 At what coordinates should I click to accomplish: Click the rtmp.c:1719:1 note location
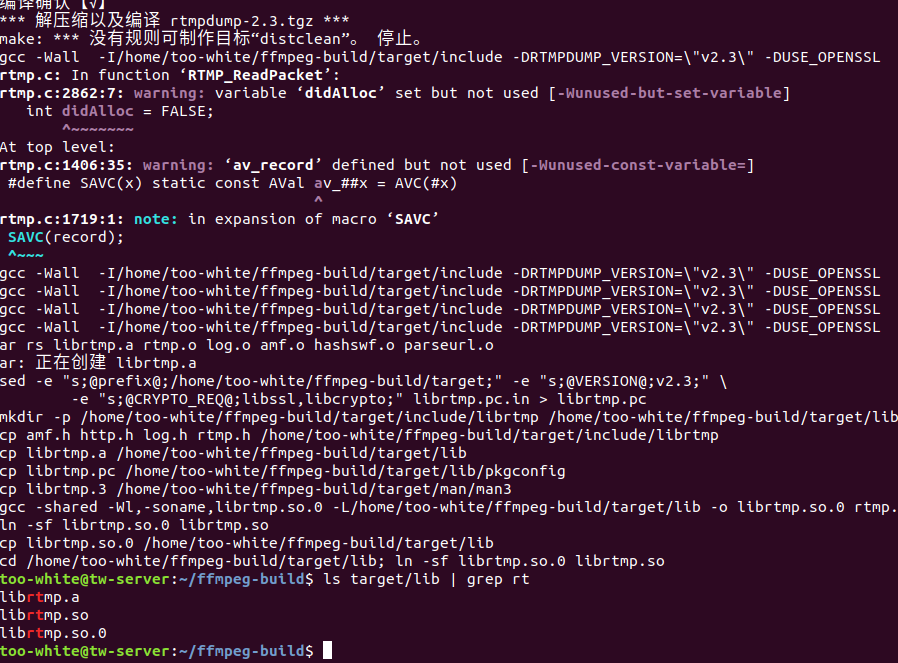pyautogui.click(x=64, y=219)
